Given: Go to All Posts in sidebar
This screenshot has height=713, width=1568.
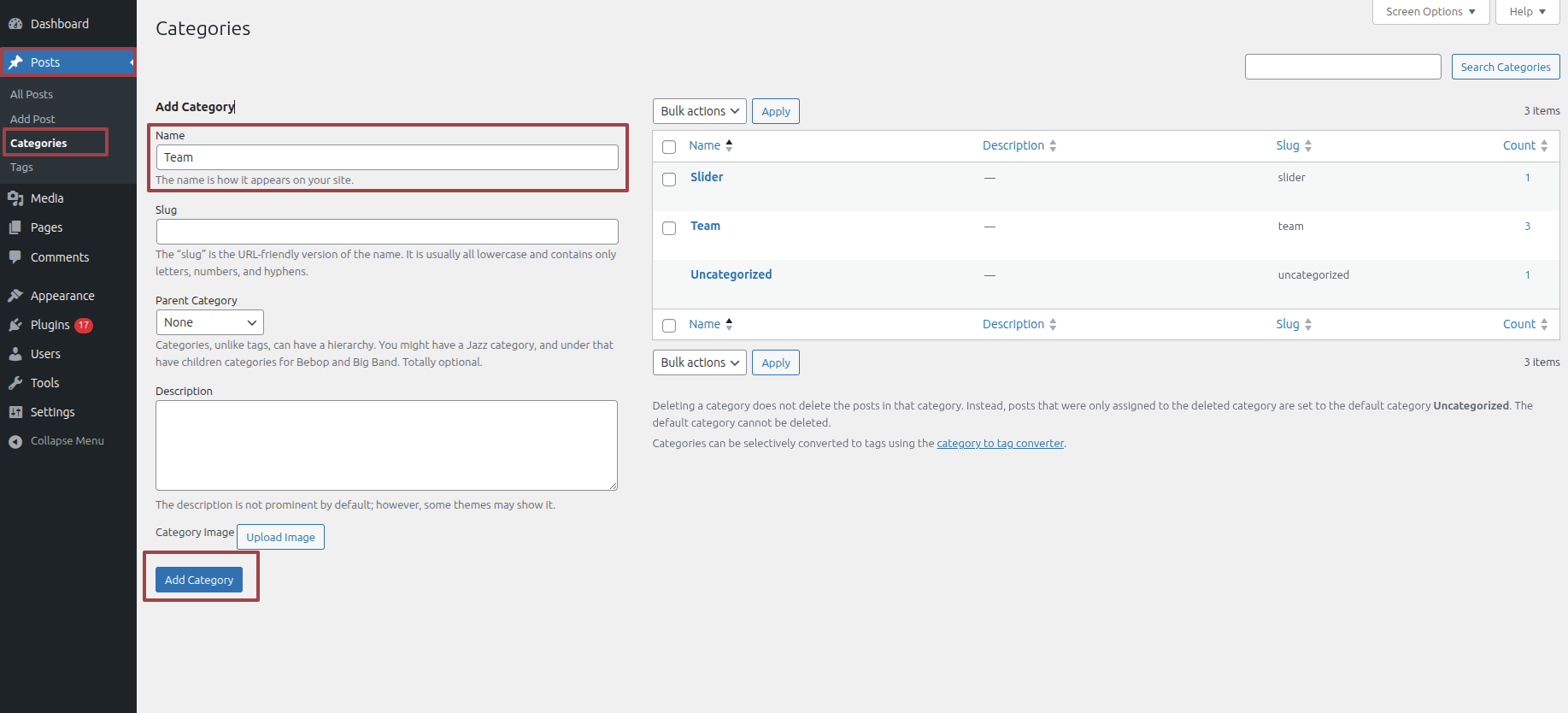Looking at the screenshot, I should pos(32,94).
